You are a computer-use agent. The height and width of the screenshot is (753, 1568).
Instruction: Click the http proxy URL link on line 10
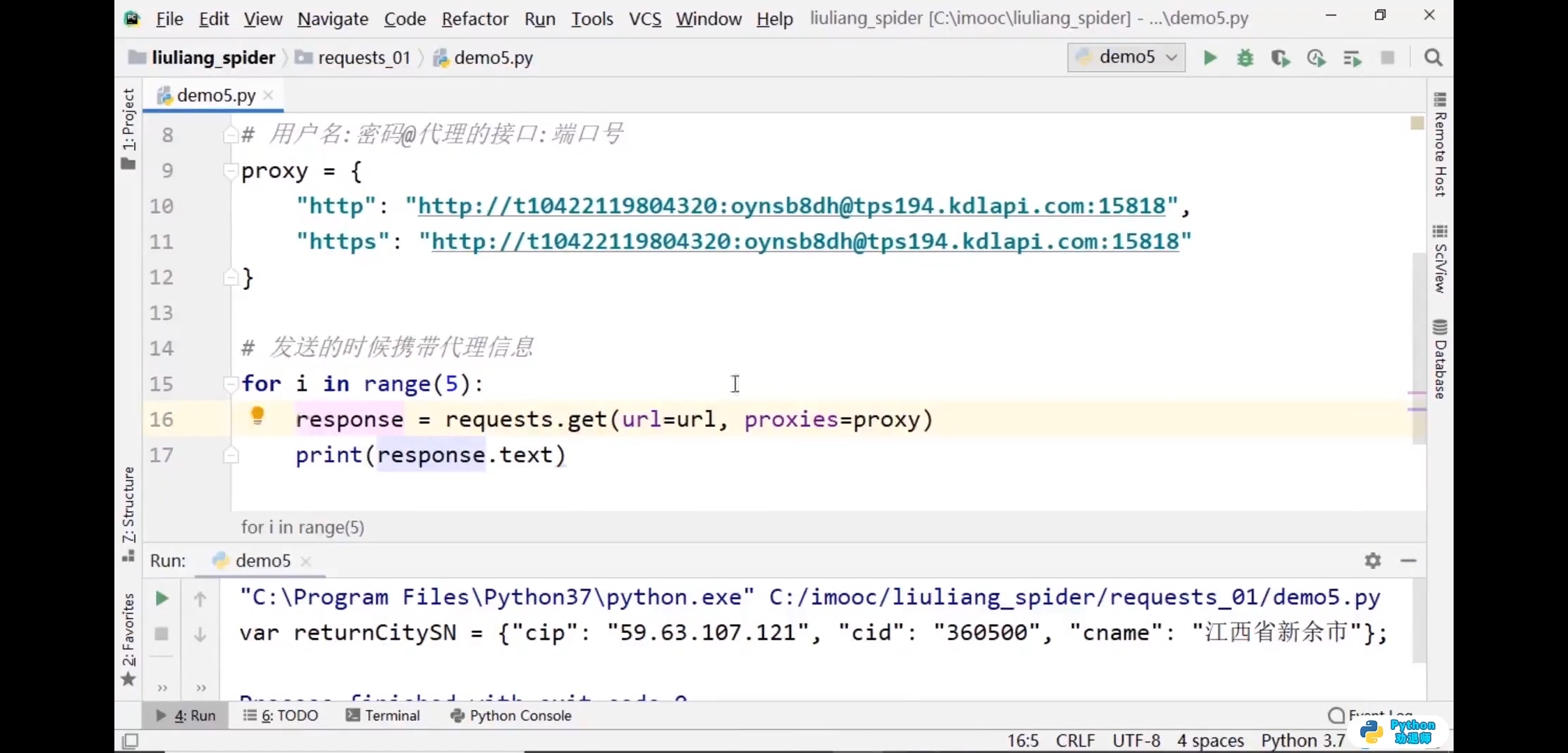click(792, 206)
